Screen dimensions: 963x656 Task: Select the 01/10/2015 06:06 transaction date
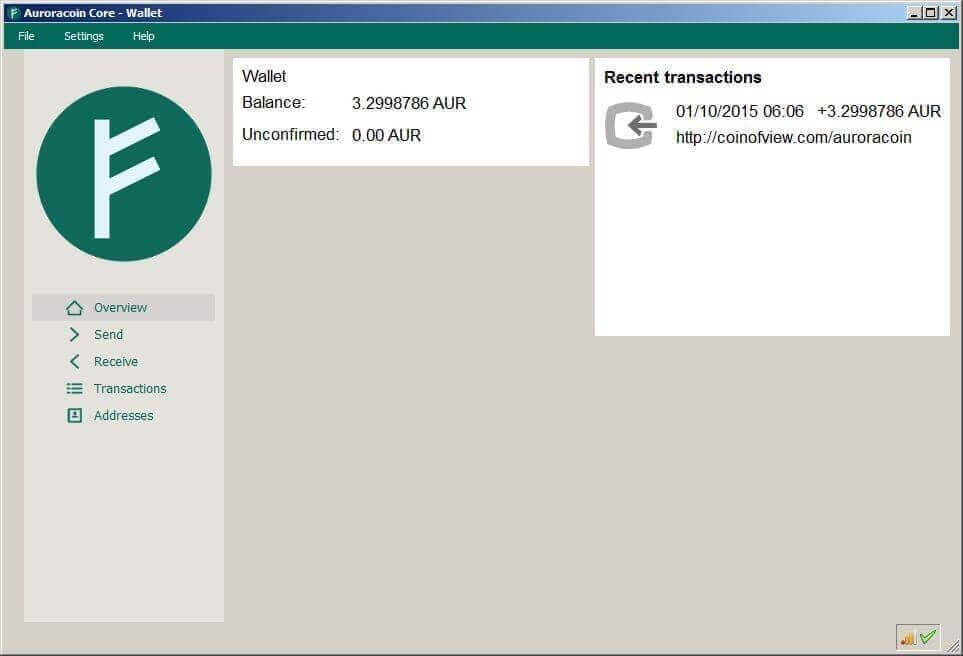739,111
